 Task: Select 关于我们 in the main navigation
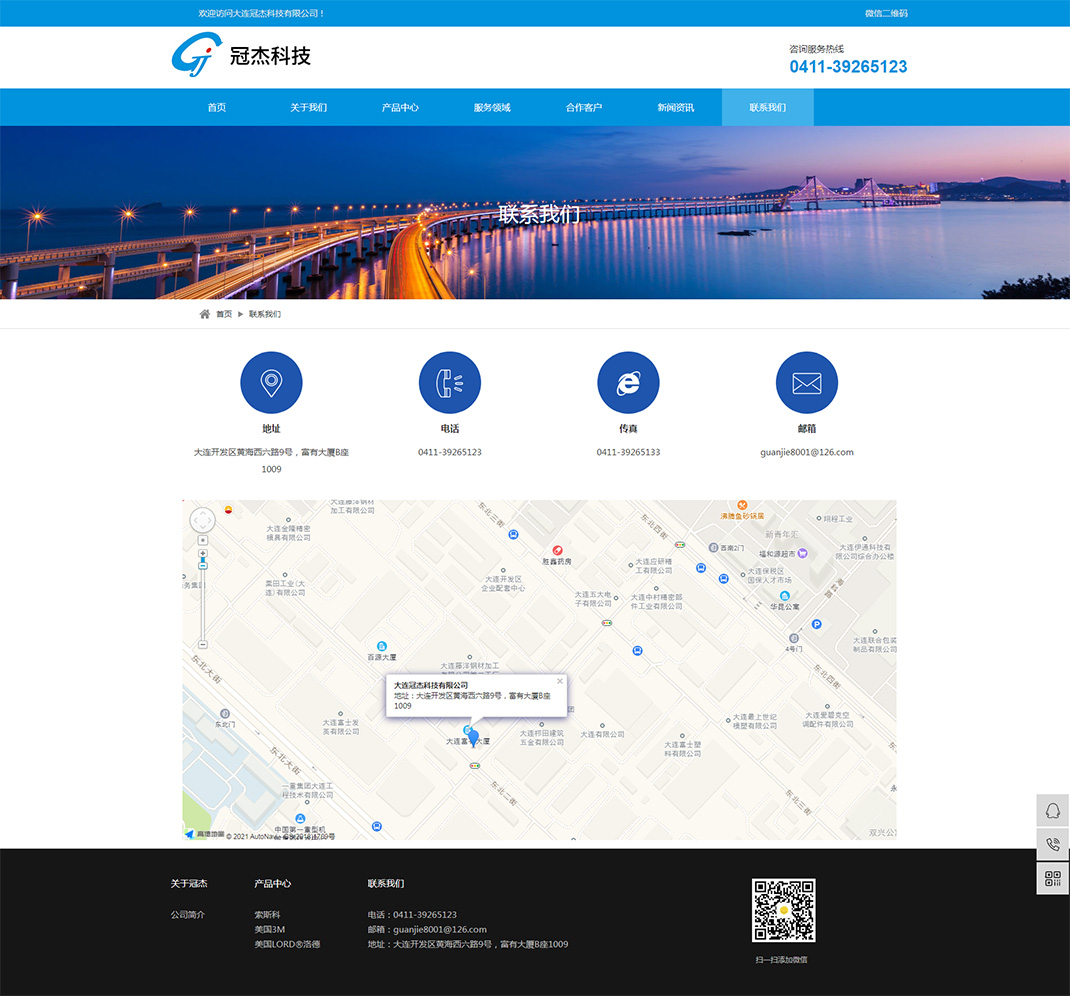308,107
